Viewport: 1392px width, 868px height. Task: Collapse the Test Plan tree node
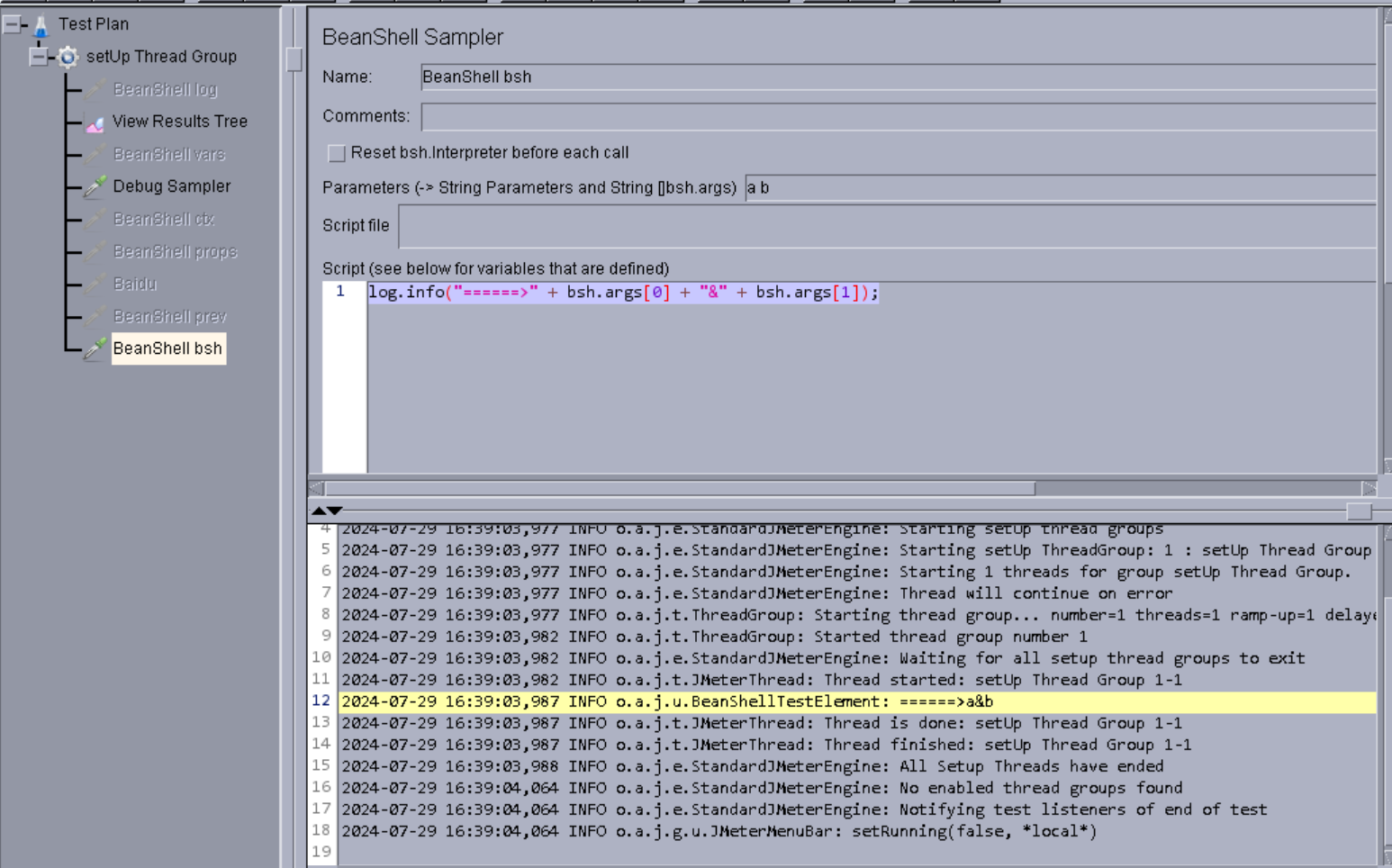(x=12, y=25)
